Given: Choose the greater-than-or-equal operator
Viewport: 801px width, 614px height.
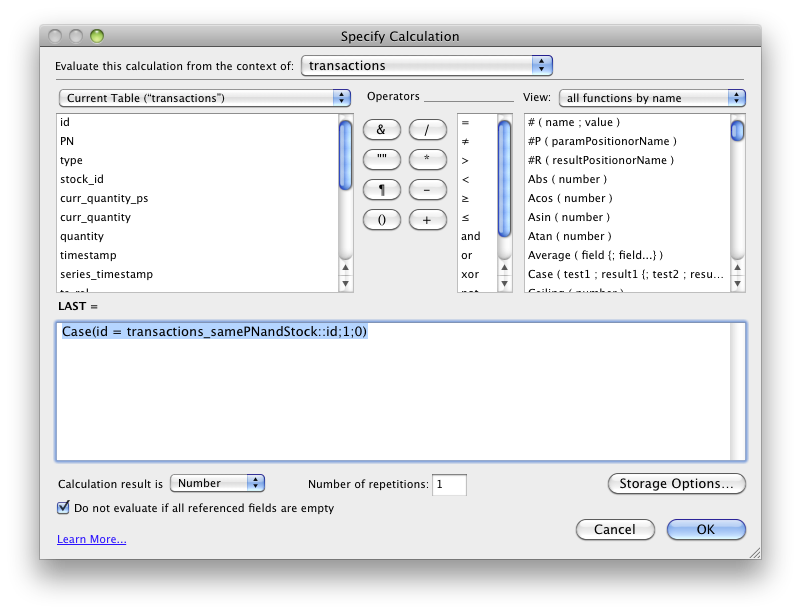Looking at the screenshot, I should pyautogui.click(x=477, y=198).
